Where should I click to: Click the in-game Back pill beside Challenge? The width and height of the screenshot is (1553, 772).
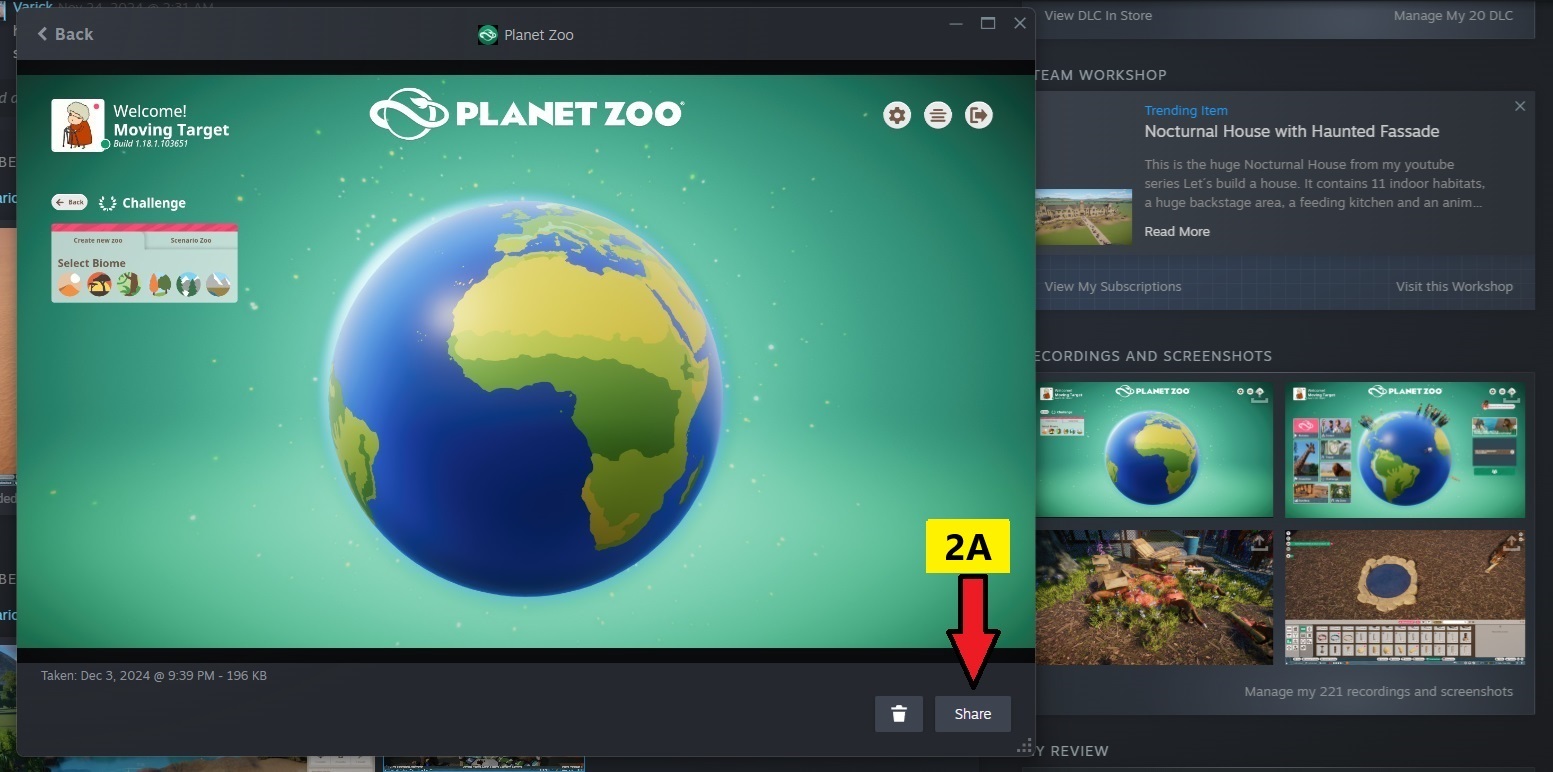[70, 202]
